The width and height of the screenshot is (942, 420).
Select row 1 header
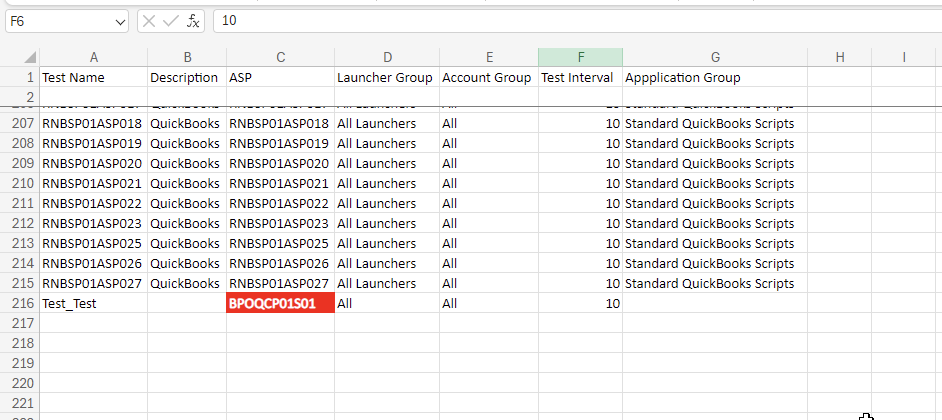[x=20, y=78]
